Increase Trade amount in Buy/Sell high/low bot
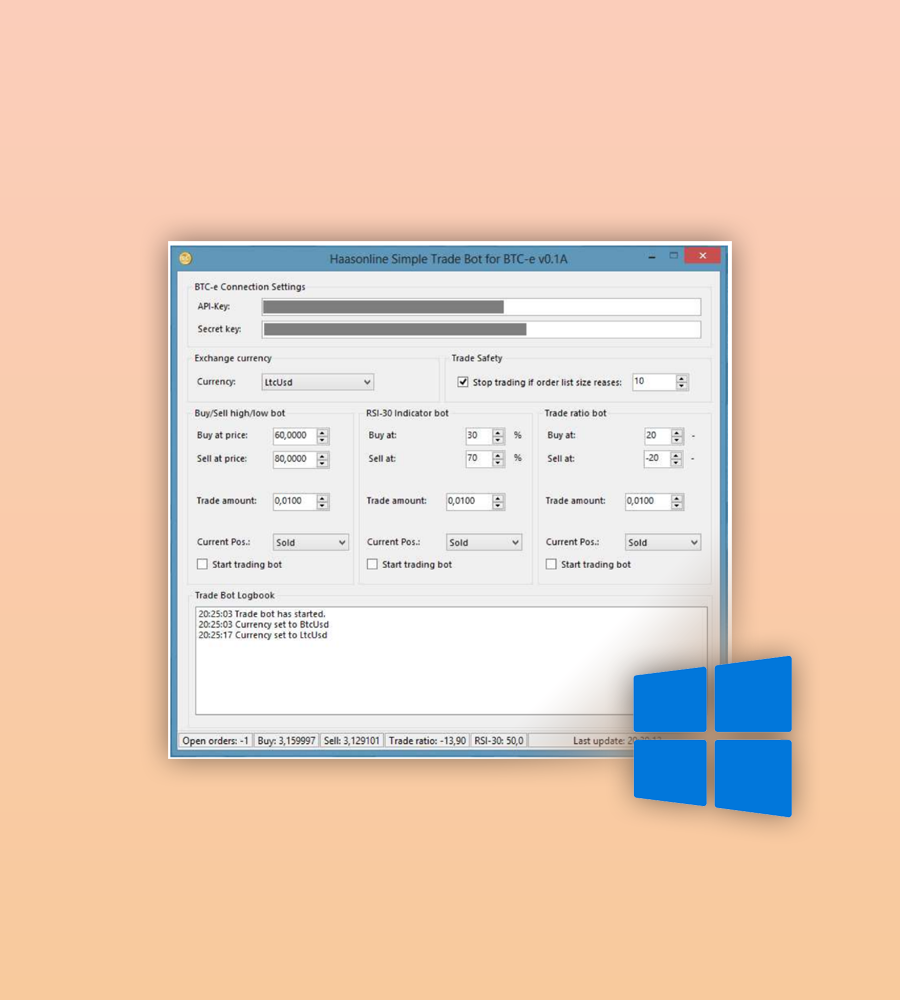The height and width of the screenshot is (1000, 900). (323, 498)
